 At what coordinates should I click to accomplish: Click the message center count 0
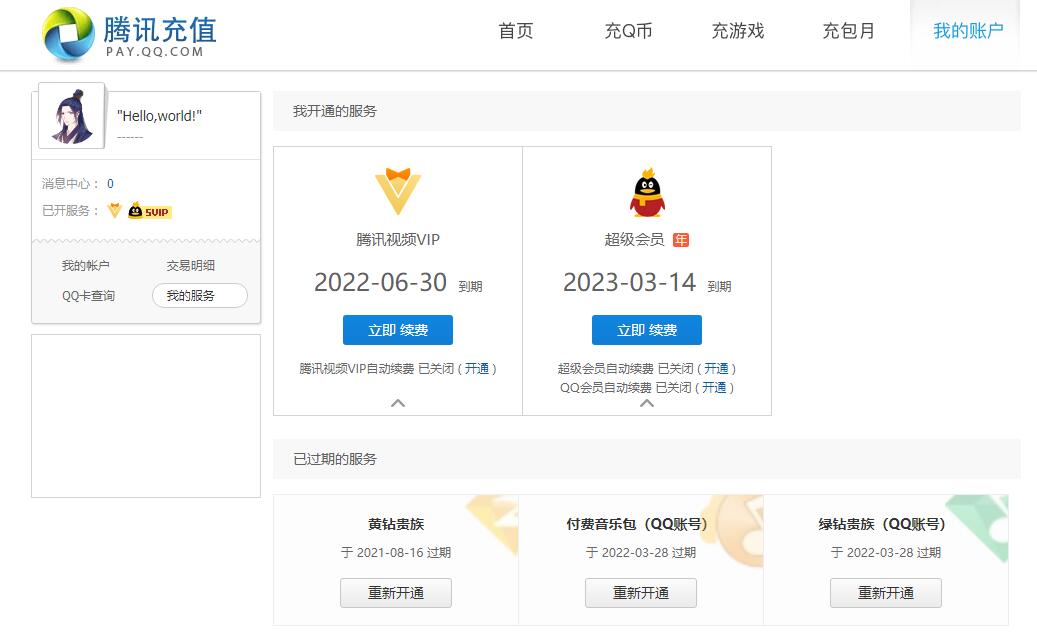click(x=110, y=184)
